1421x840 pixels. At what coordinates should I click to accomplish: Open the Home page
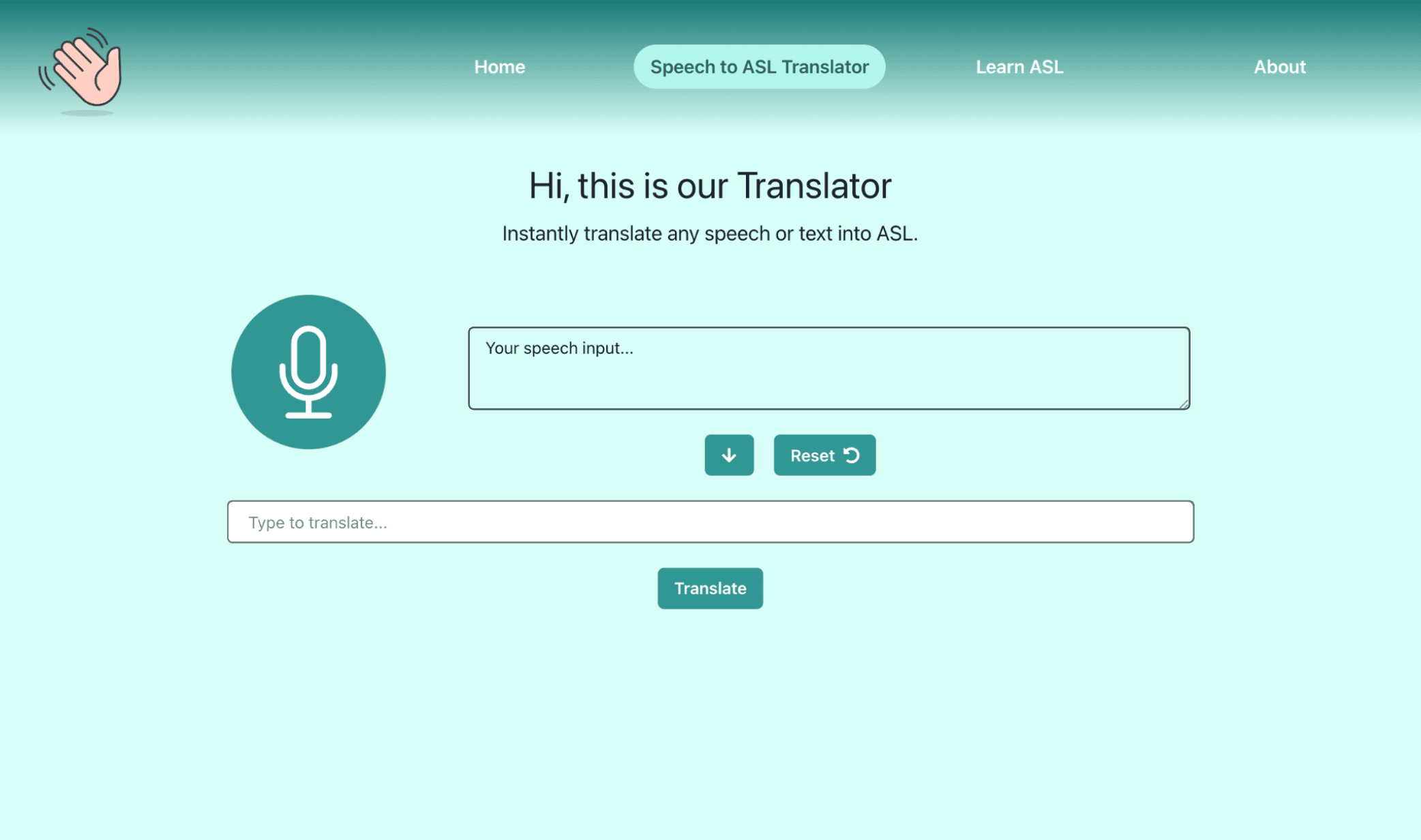click(x=499, y=67)
